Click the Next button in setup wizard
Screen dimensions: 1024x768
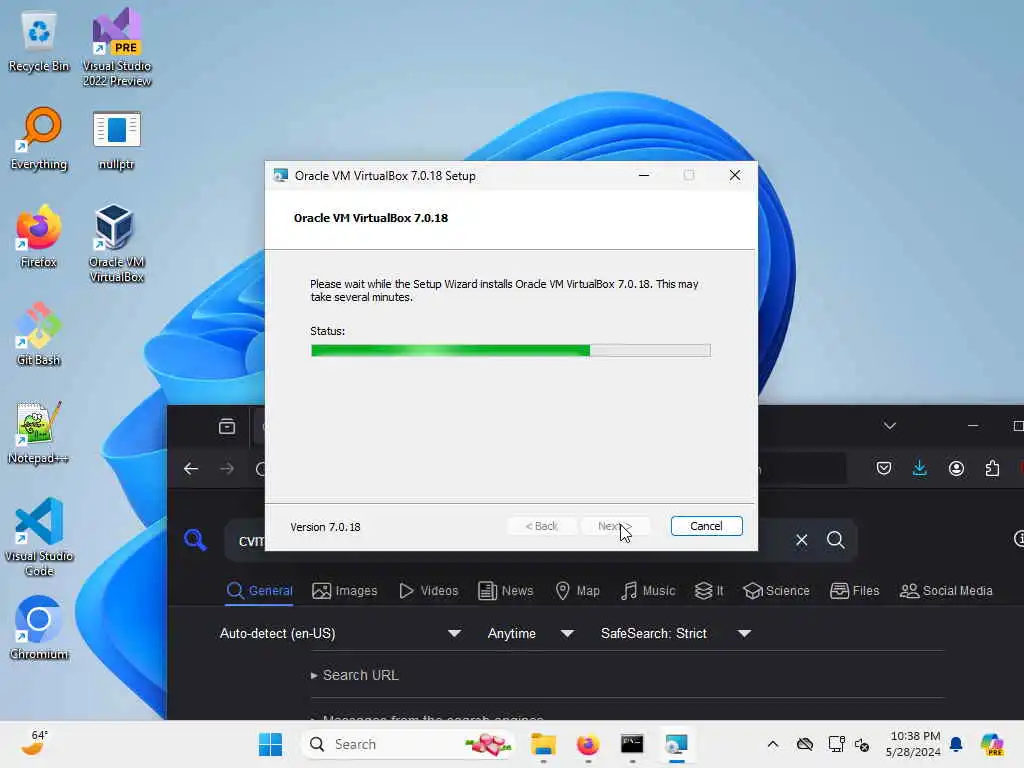click(615, 526)
